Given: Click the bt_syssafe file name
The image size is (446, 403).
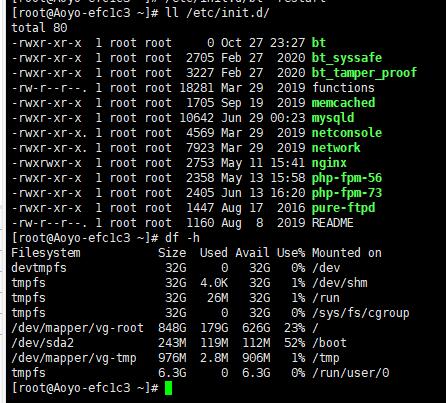Looking at the screenshot, I should (347, 58).
